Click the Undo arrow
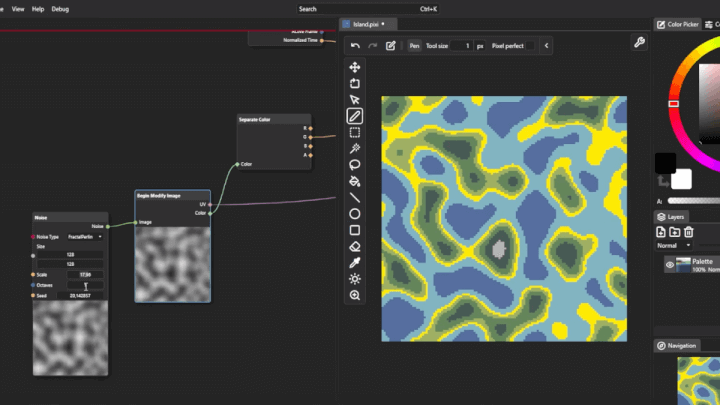 pyautogui.click(x=355, y=45)
